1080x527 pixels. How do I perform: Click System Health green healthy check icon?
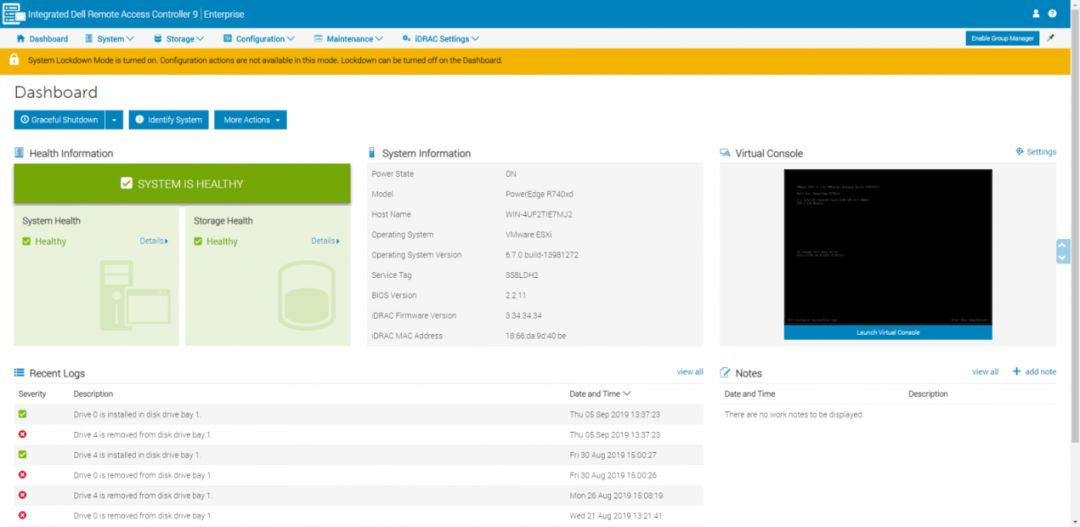[x=26, y=241]
